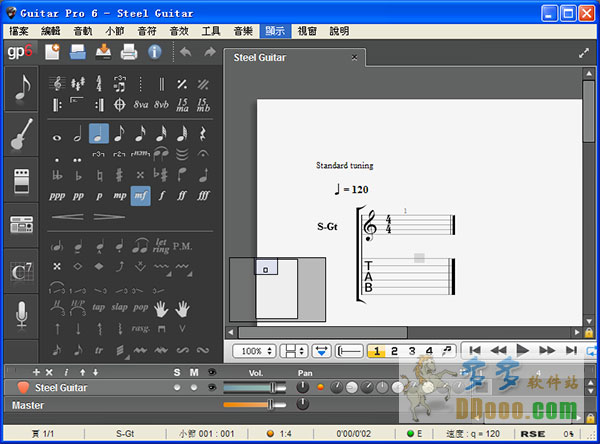Image resolution: width=600 pixels, height=444 pixels.
Task: Open the 檔案 (File) menu
Action: tap(19, 31)
